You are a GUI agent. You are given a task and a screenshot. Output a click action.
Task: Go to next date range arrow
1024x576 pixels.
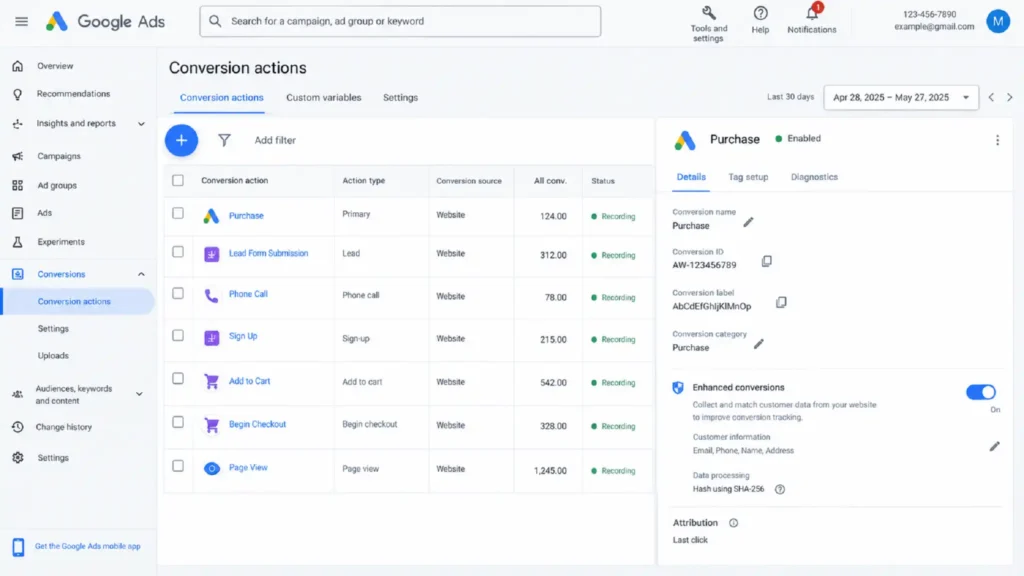point(1010,97)
